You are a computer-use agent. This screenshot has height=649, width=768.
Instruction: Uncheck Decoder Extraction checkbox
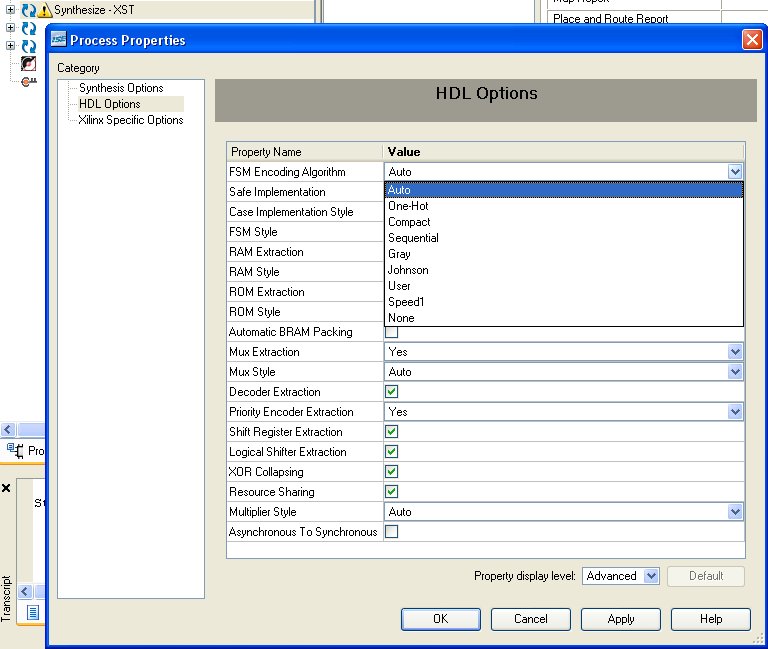pos(391,392)
